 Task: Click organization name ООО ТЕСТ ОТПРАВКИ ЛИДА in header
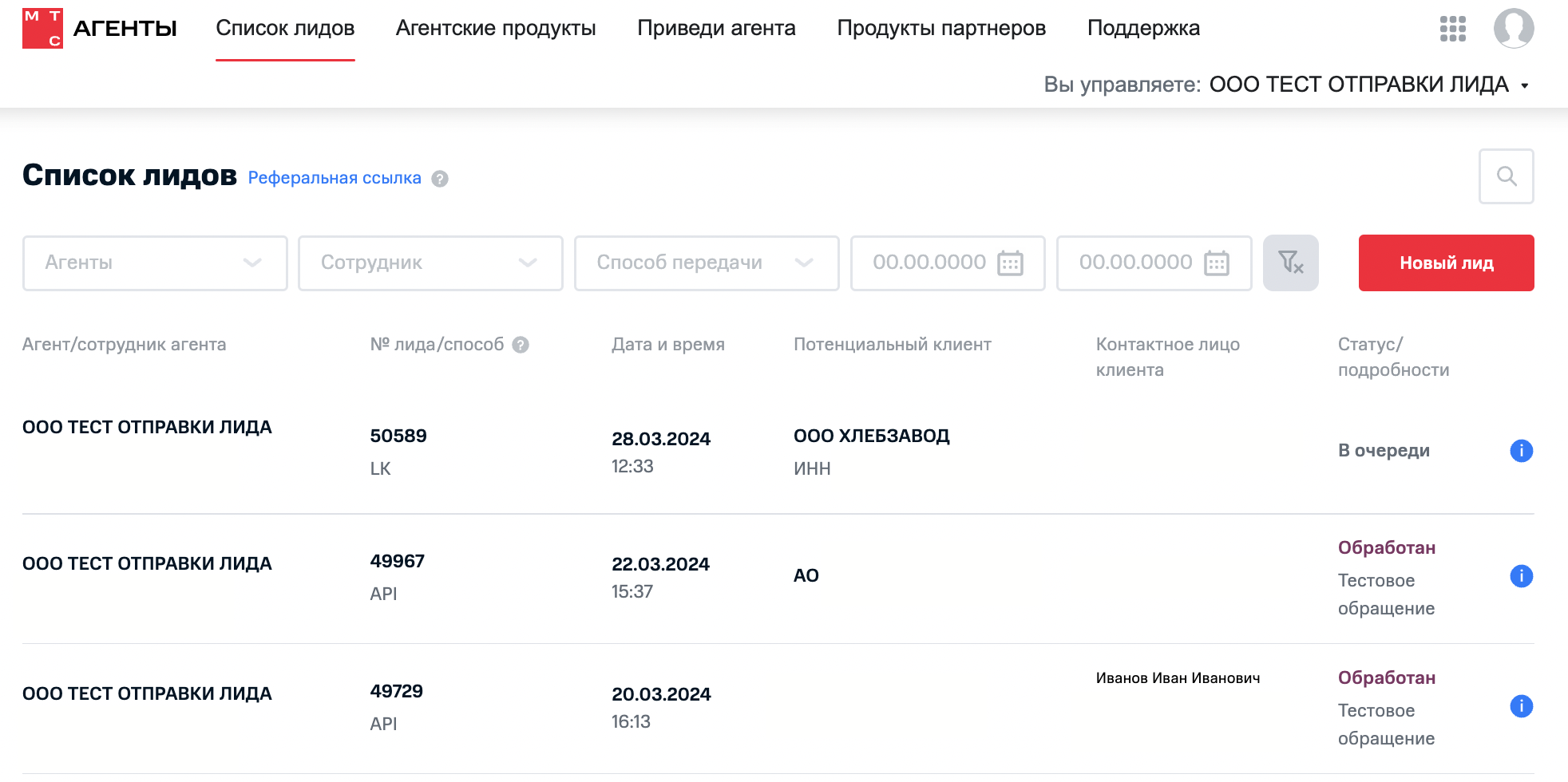1359,85
